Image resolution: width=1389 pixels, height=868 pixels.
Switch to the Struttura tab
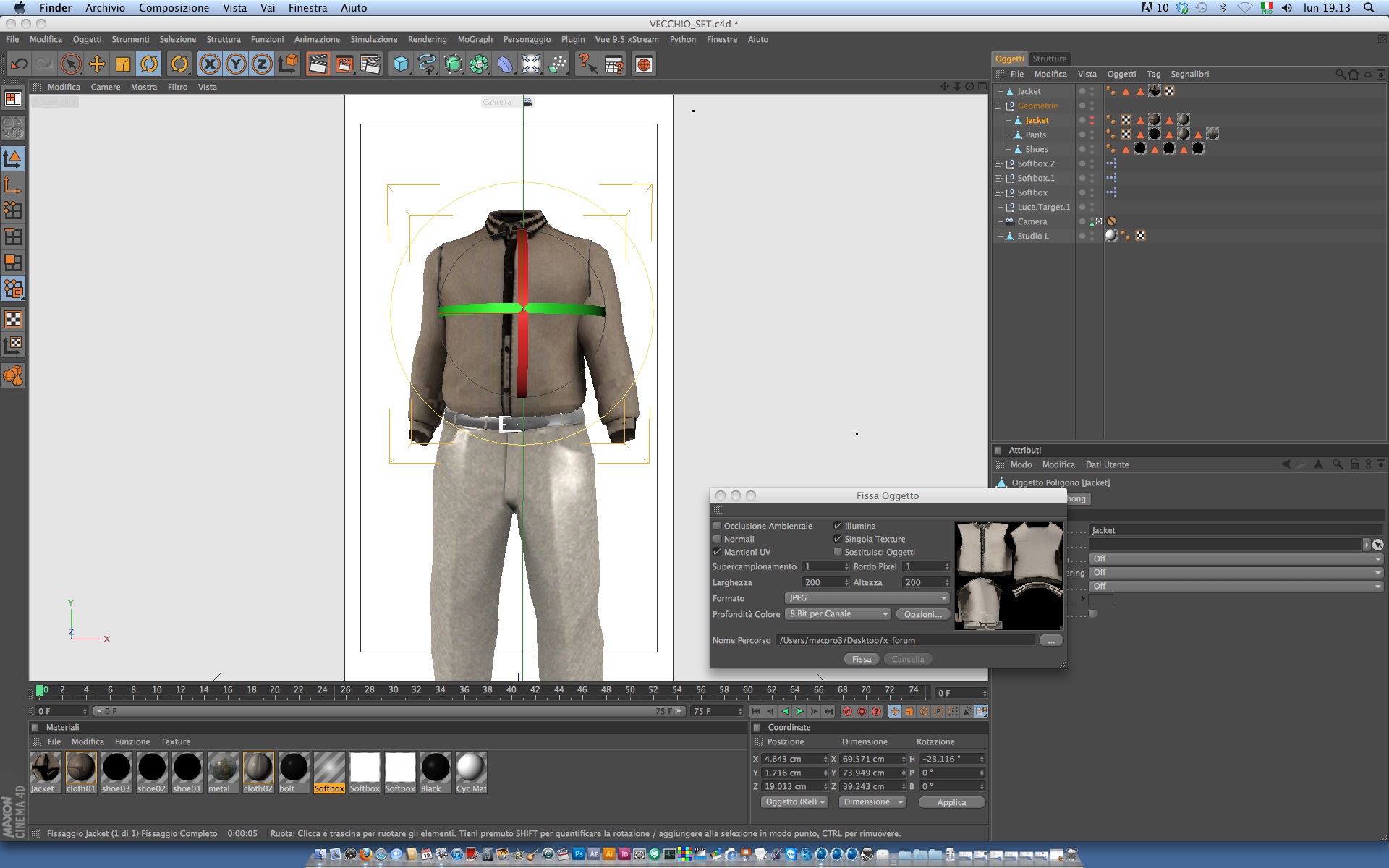1049,59
